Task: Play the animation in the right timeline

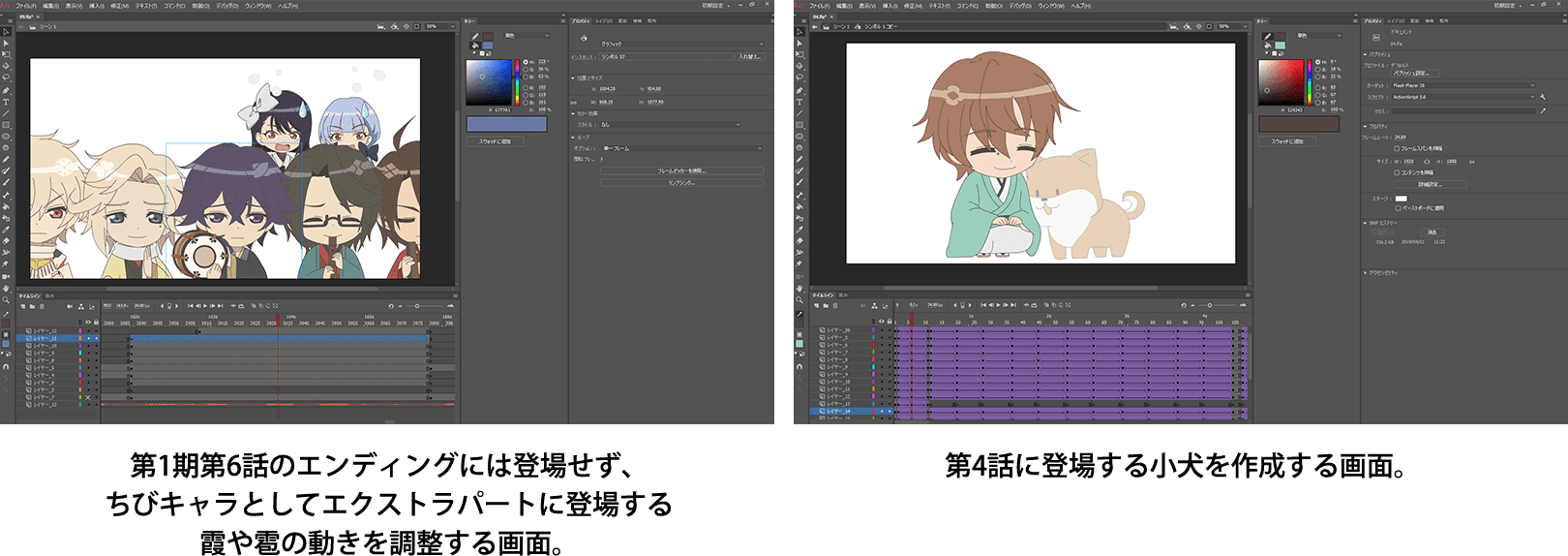Action: pos(998,305)
